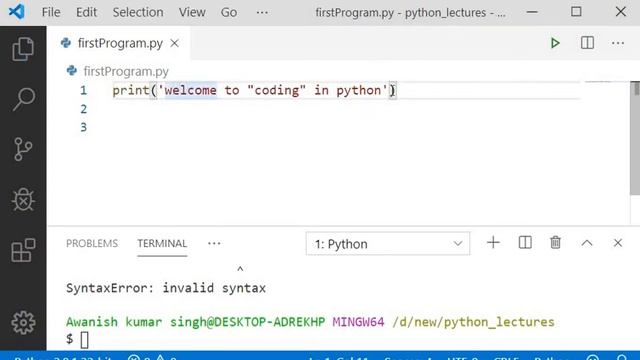Minimize the VS Code window

(x=532, y=12)
